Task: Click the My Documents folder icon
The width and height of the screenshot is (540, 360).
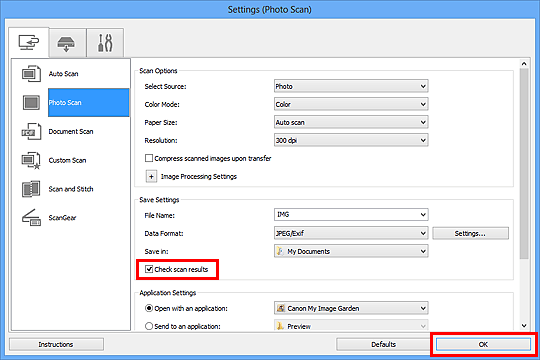Action: pyautogui.click(x=280, y=251)
